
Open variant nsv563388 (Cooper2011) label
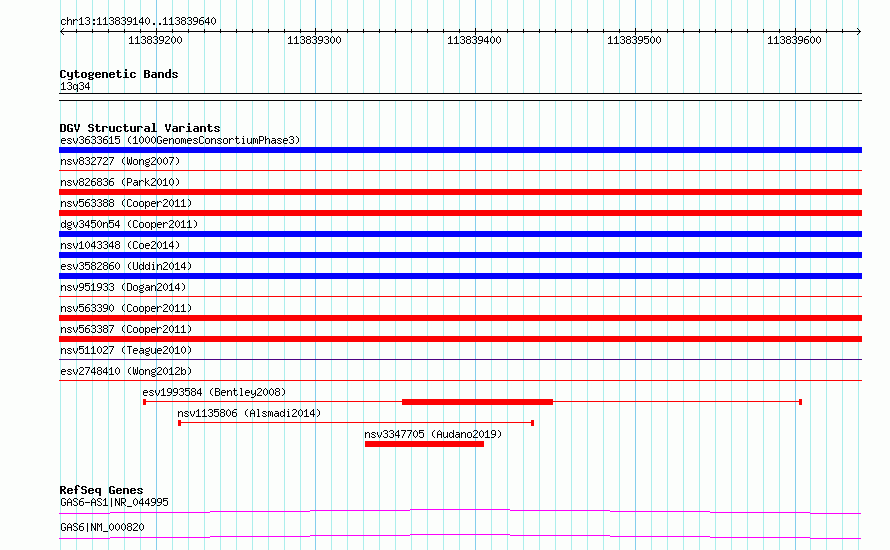pos(126,203)
